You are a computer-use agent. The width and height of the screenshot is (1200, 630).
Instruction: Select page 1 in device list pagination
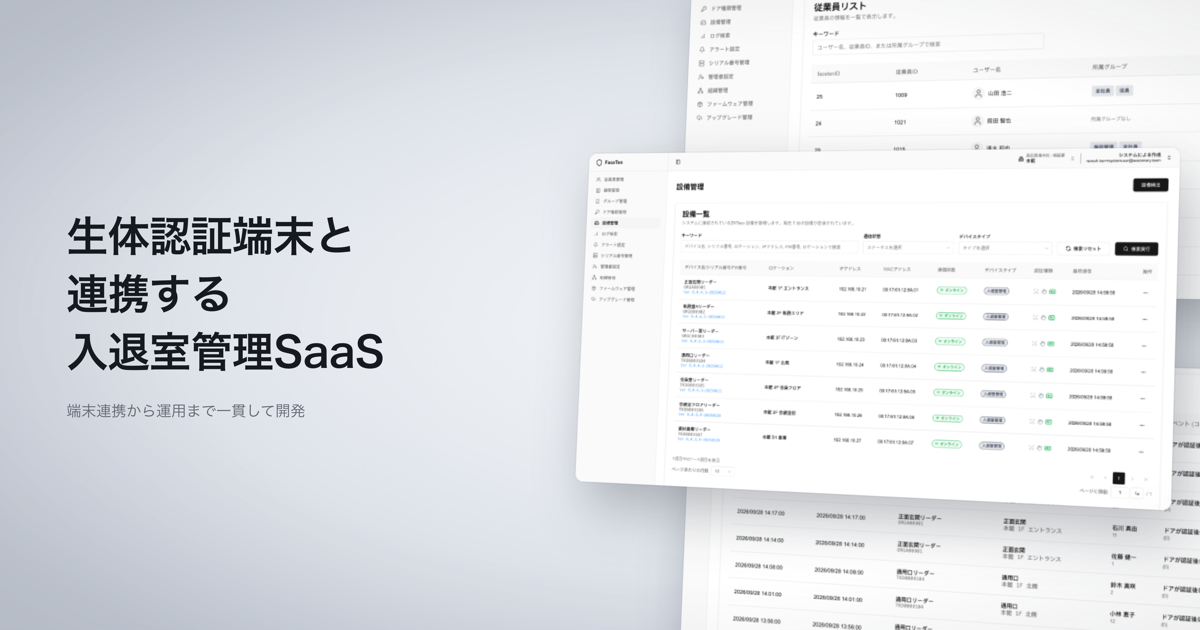click(1119, 479)
